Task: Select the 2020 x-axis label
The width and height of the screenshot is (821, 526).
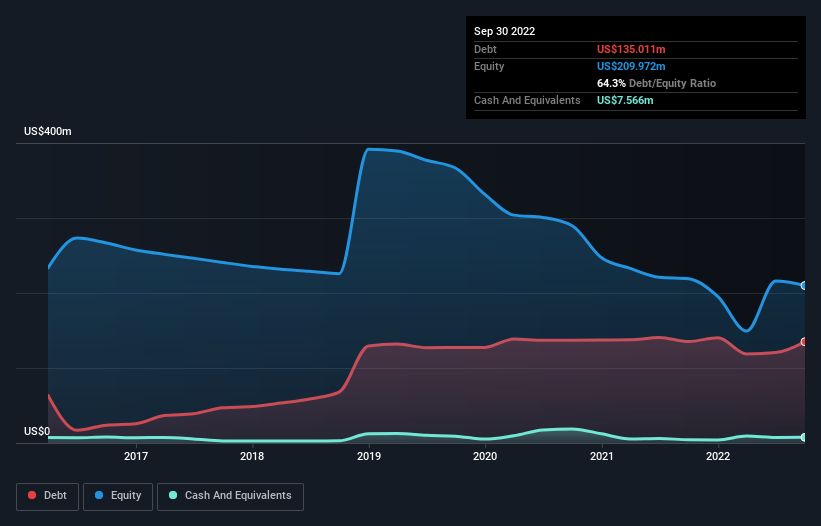Action: 485,456
